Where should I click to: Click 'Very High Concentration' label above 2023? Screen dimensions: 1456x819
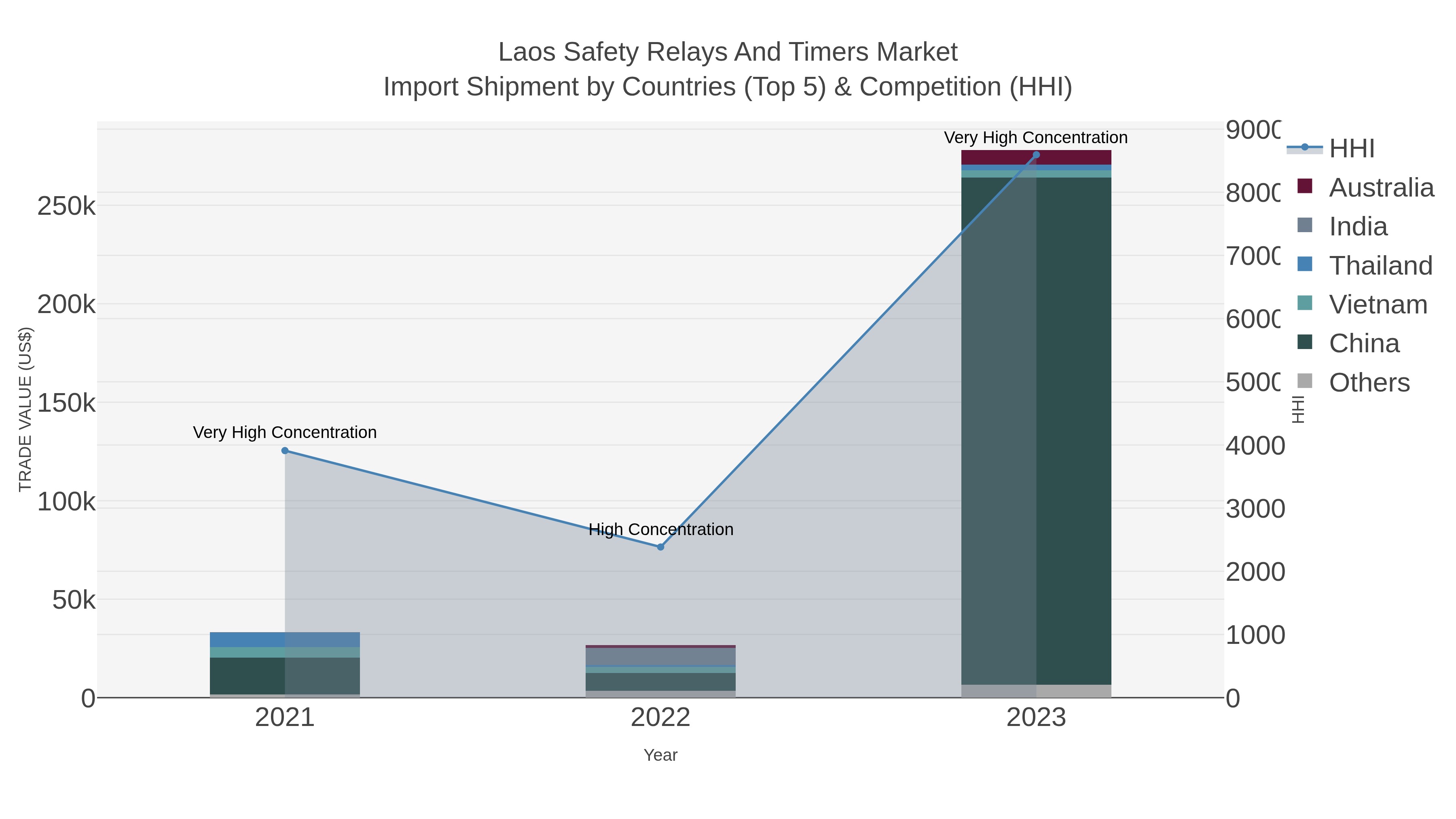[1035, 138]
